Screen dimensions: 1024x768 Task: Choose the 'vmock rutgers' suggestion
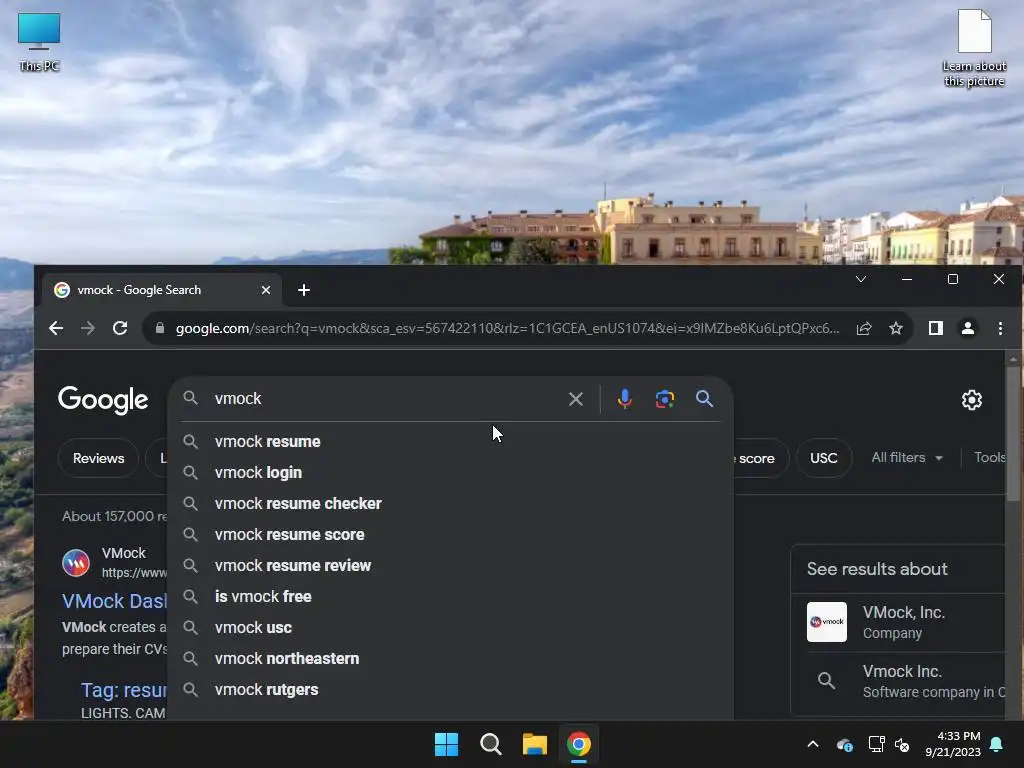click(451, 690)
